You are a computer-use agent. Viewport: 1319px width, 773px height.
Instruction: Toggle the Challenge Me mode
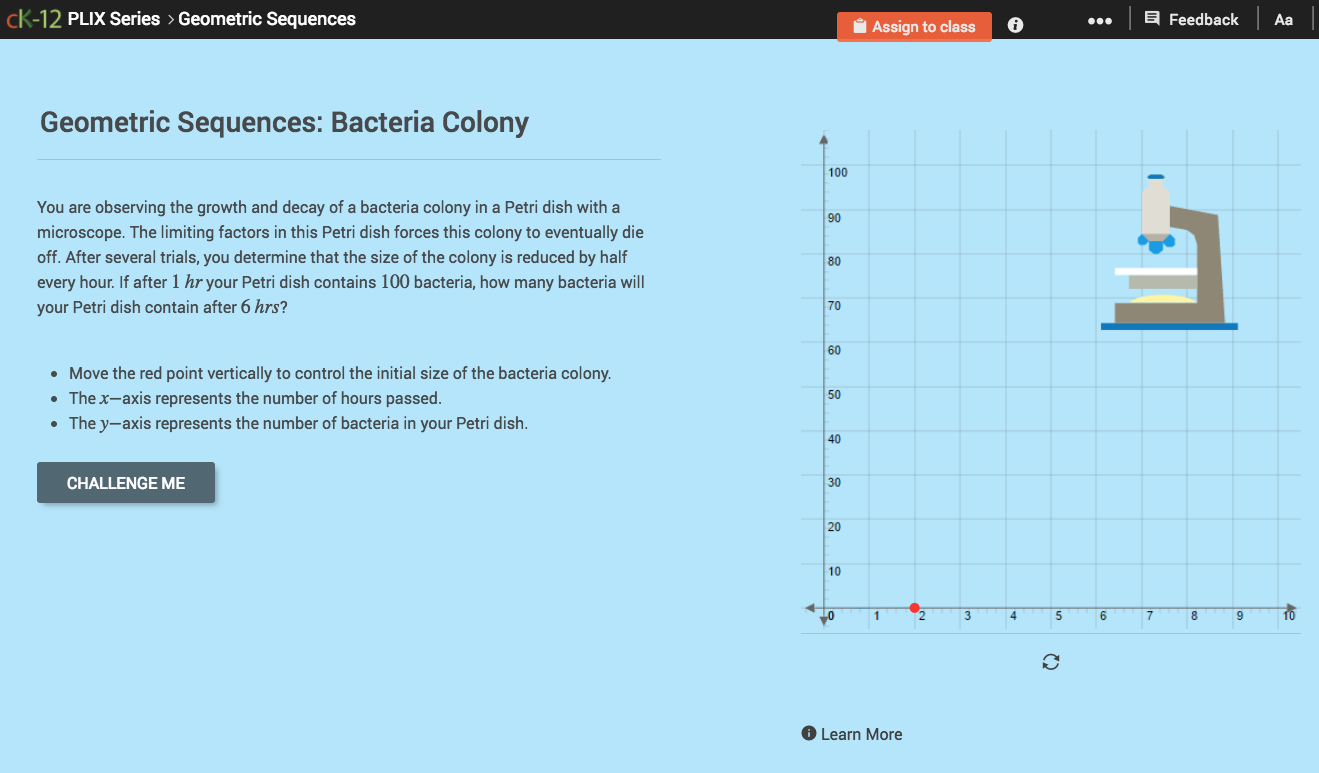coord(125,483)
